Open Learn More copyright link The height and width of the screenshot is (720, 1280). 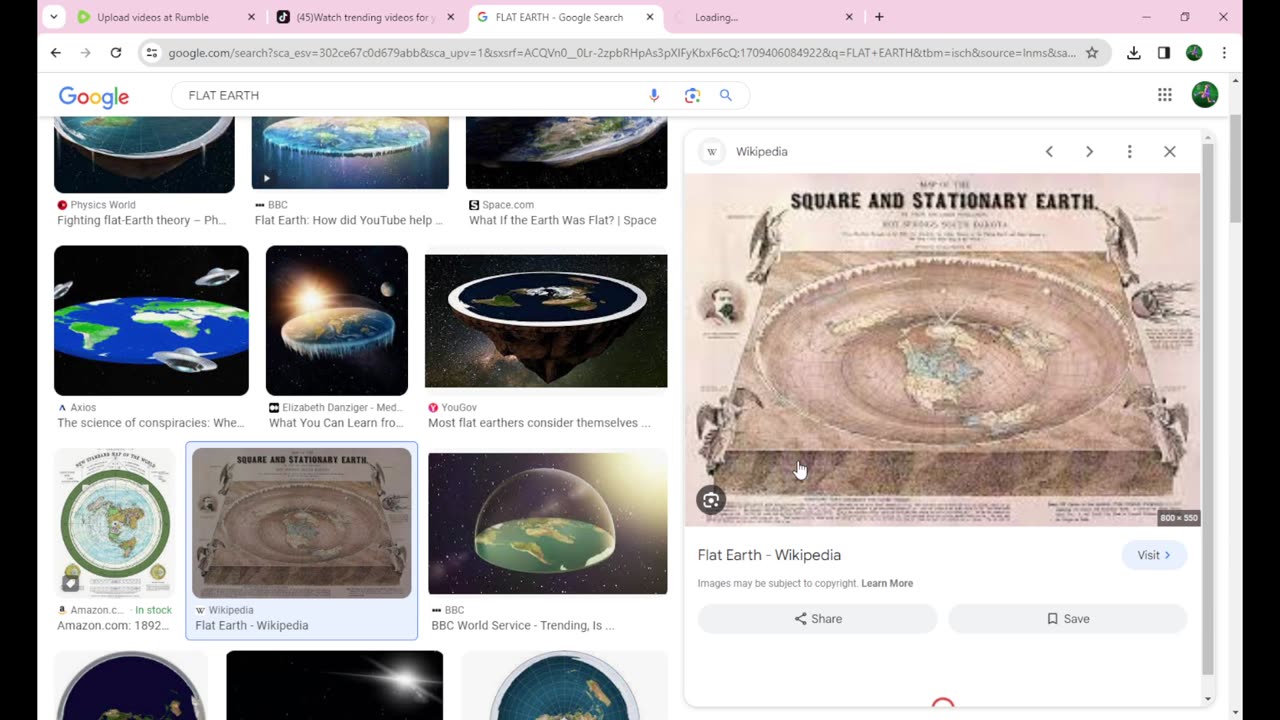click(887, 583)
